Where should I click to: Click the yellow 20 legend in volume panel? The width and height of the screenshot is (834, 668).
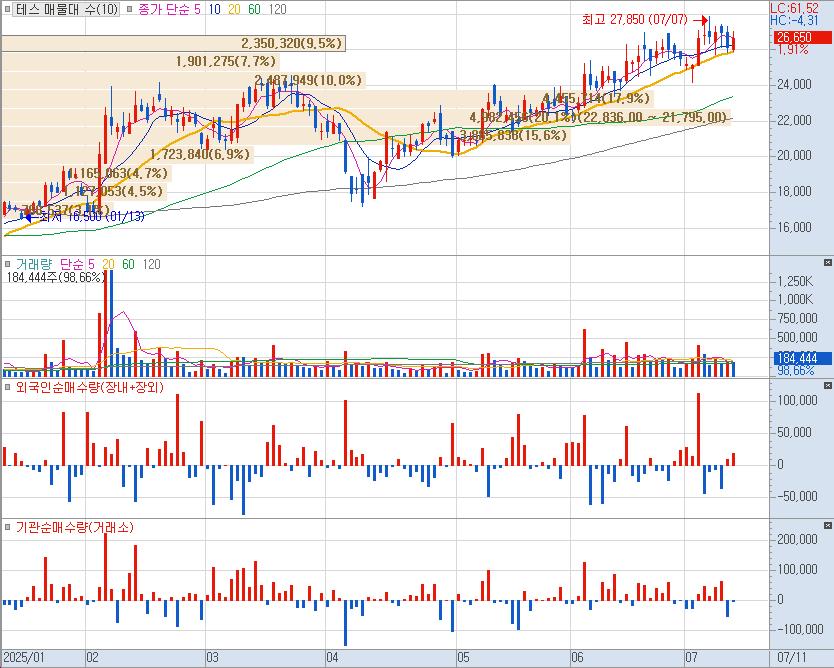(x=108, y=263)
